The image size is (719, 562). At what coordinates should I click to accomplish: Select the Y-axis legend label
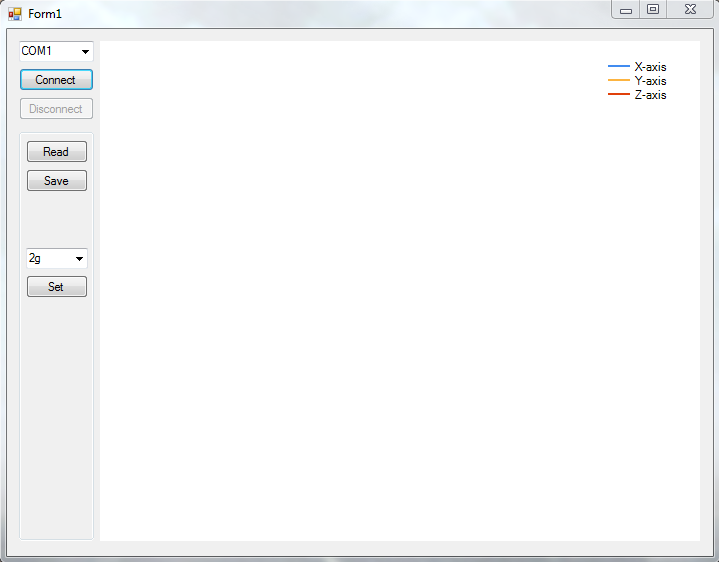tap(650, 81)
